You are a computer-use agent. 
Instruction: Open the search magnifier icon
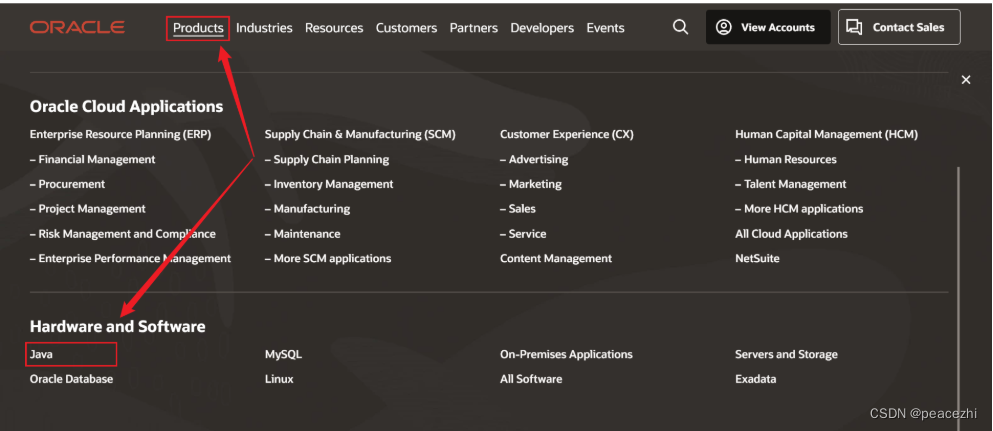[x=680, y=28]
